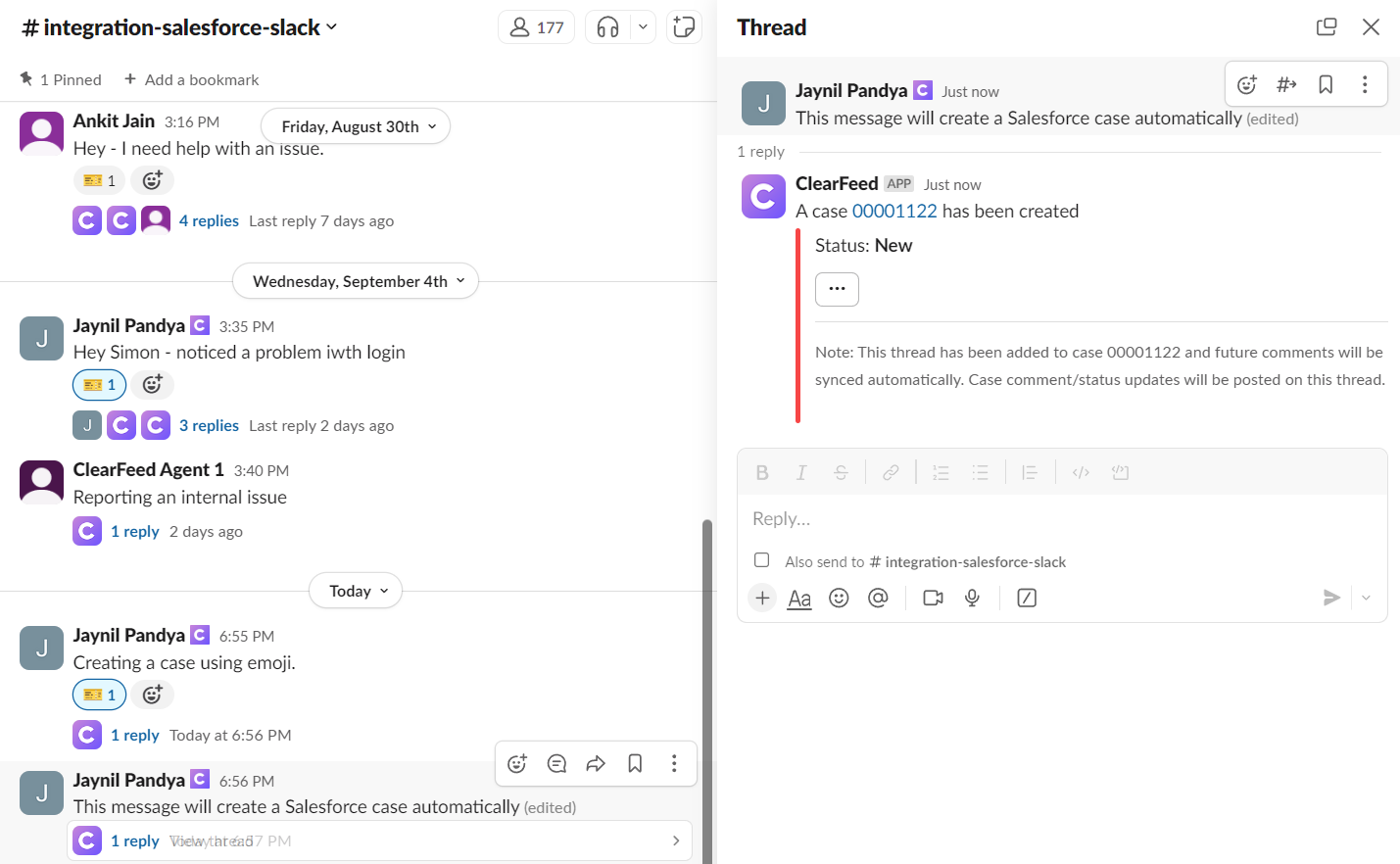Open the emoji picker in the reply composer
The width and height of the screenshot is (1400, 864).
(839, 598)
